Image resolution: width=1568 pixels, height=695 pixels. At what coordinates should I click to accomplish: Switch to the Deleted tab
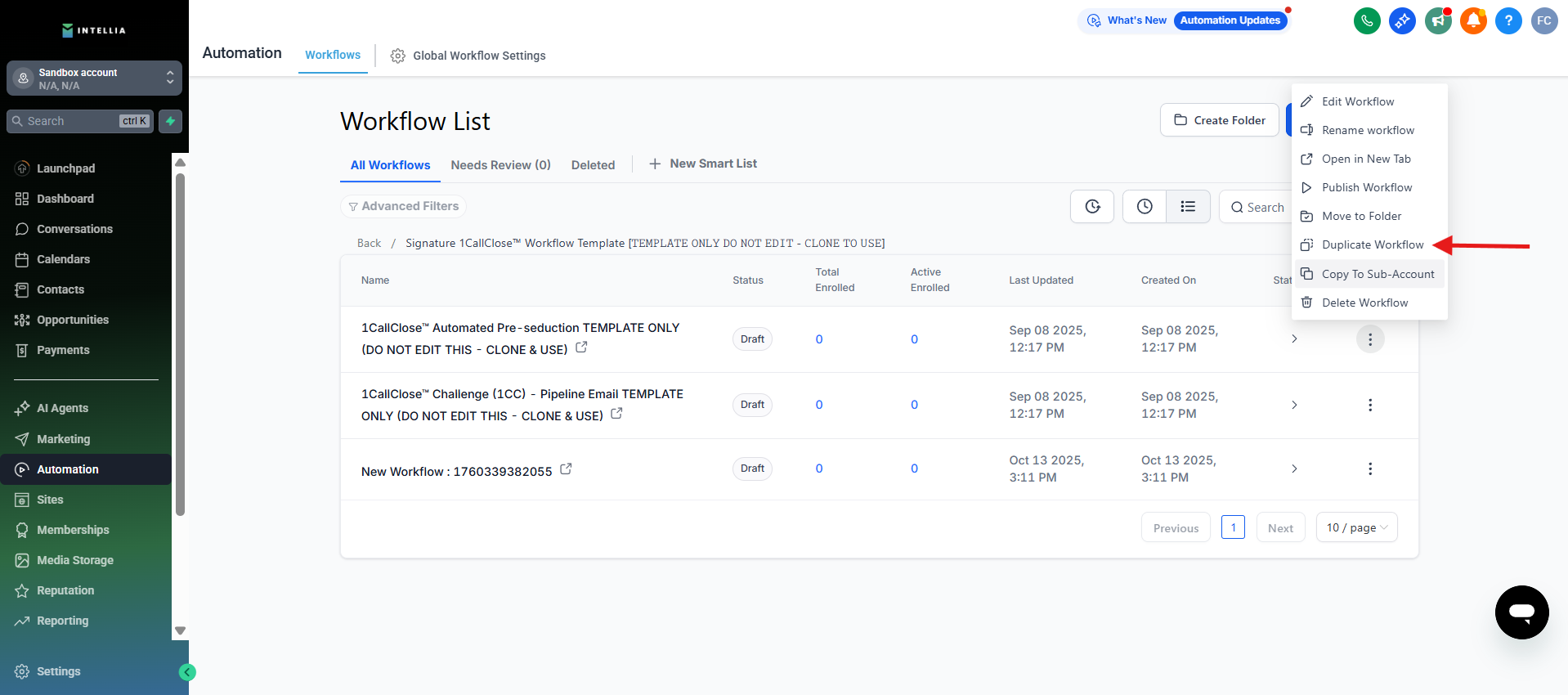593,165
